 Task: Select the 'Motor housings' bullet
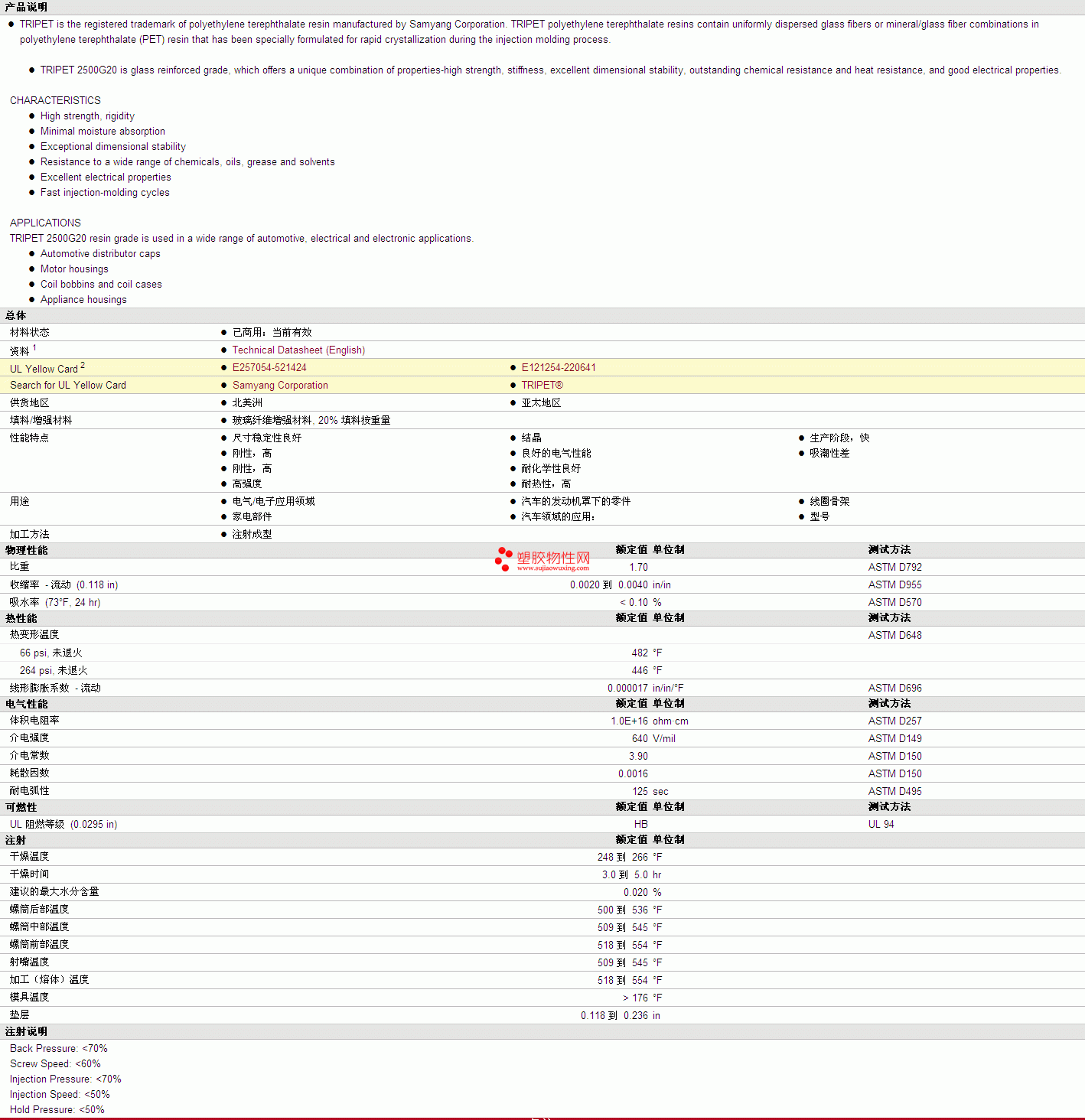tap(74, 269)
